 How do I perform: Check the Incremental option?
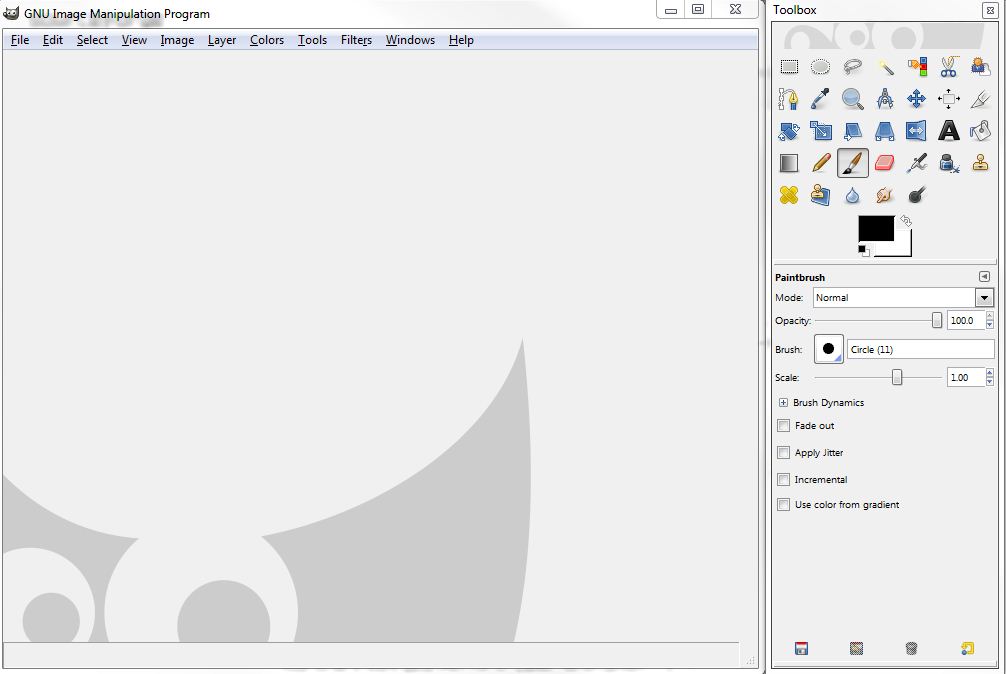click(x=784, y=480)
